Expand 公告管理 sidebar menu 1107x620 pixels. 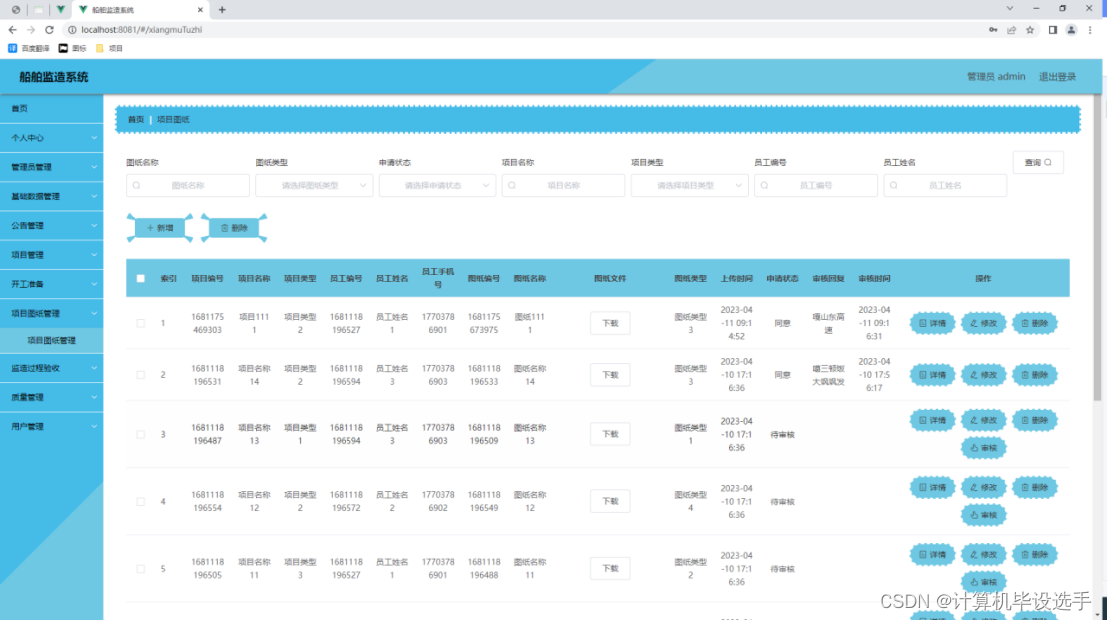coord(52,226)
